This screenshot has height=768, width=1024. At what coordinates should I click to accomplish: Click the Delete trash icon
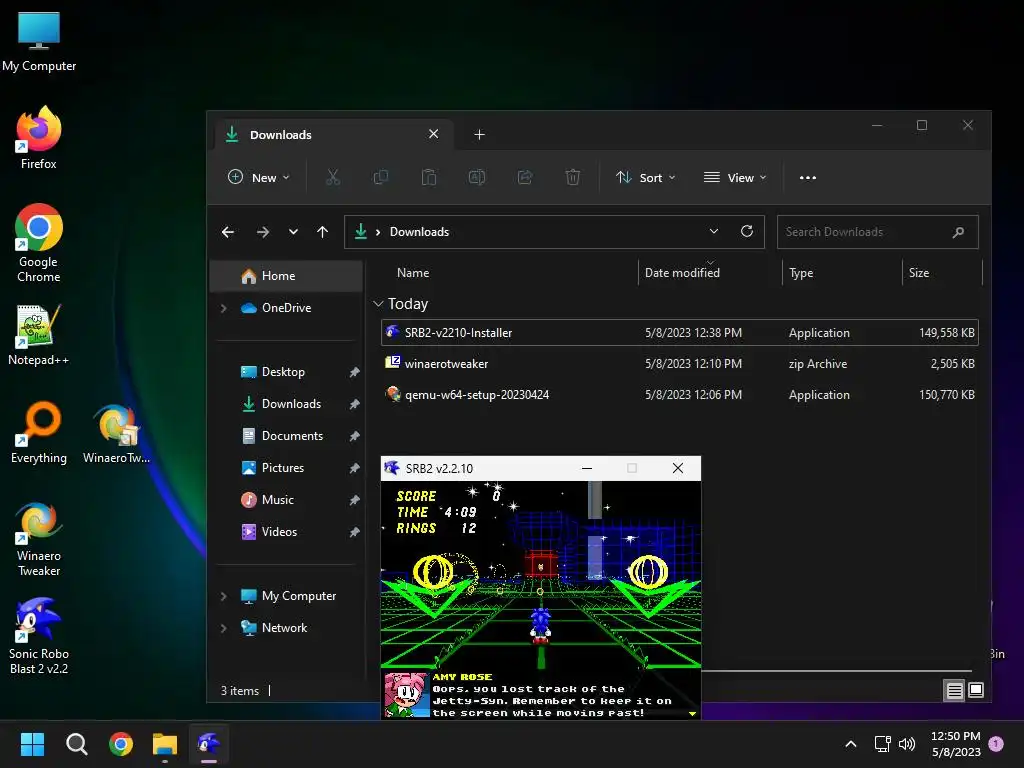point(573,177)
